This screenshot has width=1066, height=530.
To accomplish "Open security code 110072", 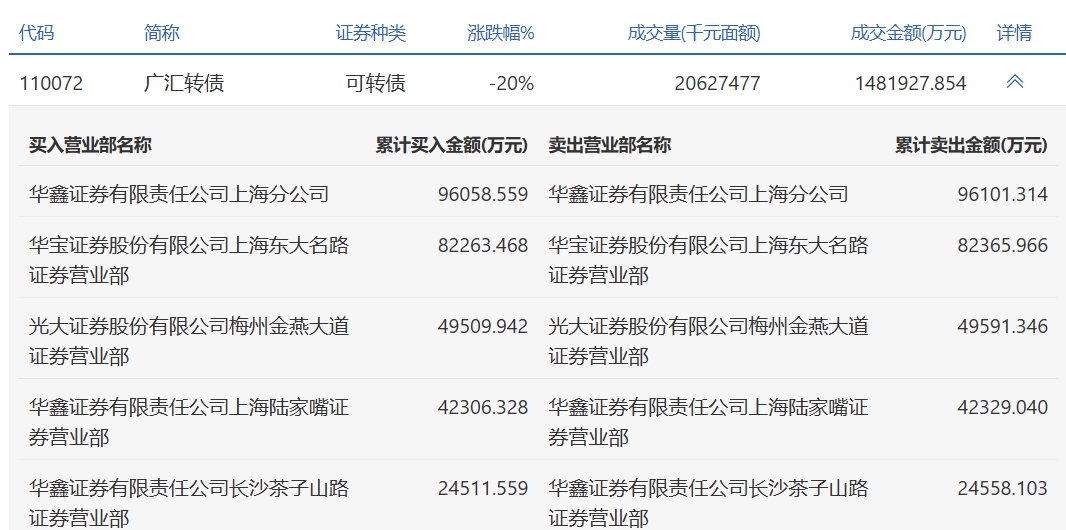I will 51,83.
